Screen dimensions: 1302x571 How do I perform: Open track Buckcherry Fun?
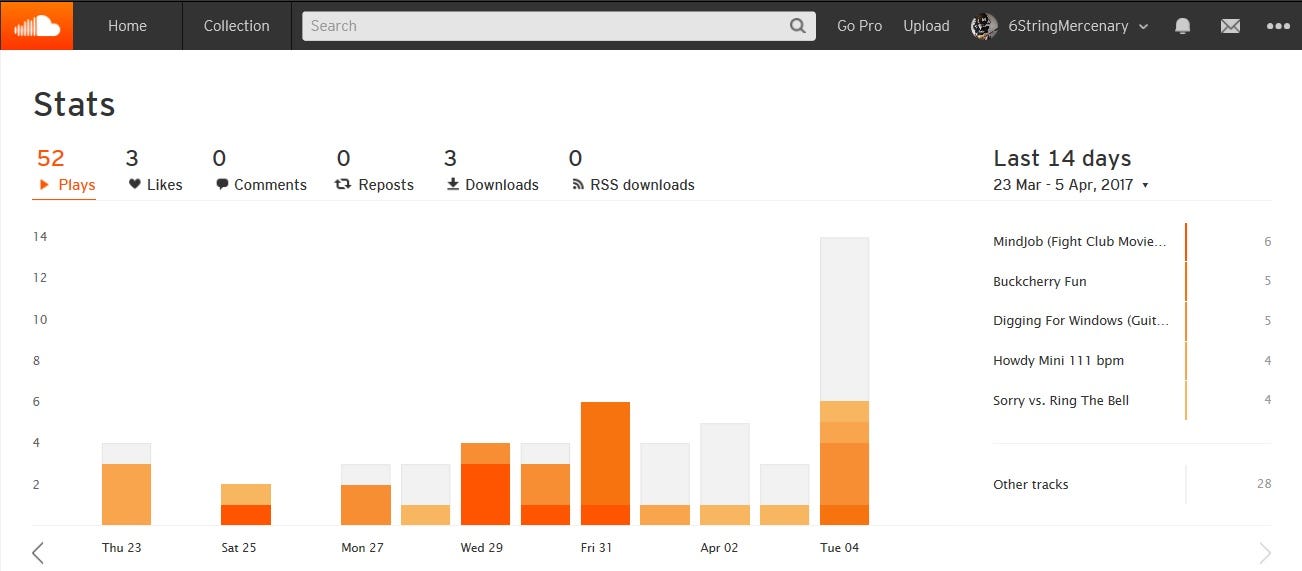[1040, 281]
